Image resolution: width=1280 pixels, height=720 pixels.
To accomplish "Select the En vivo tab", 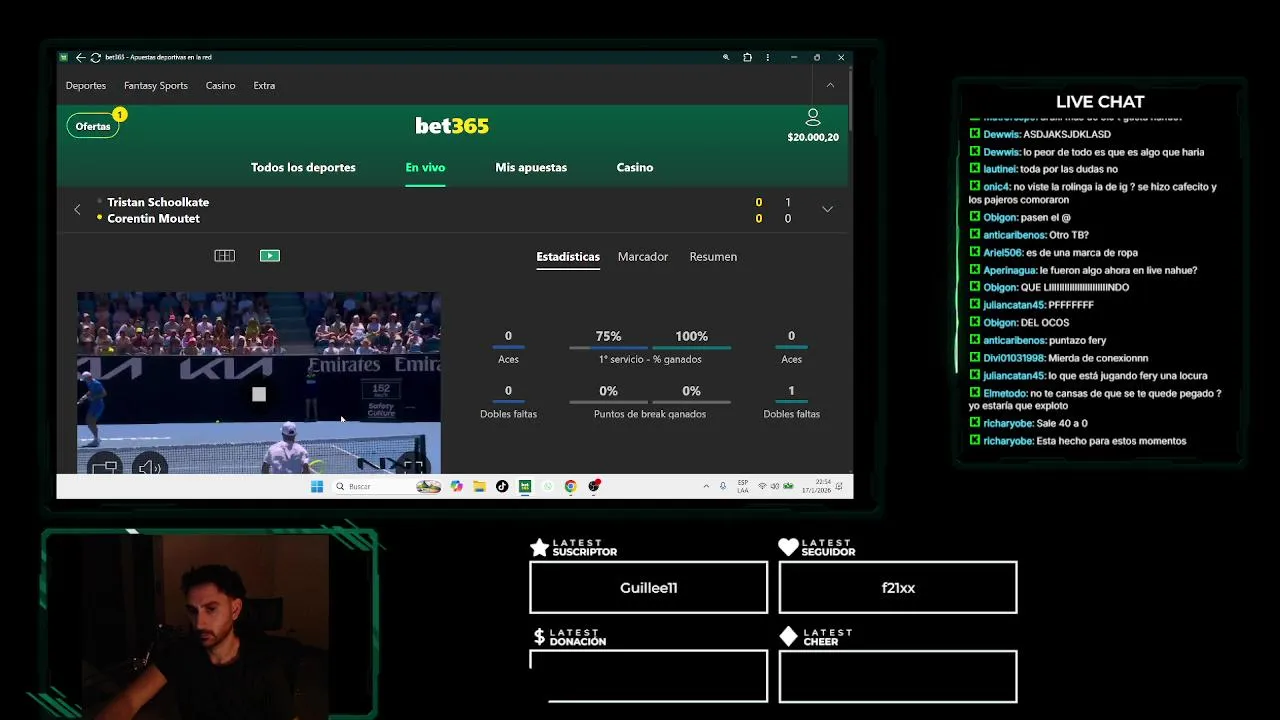I will point(425,167).
